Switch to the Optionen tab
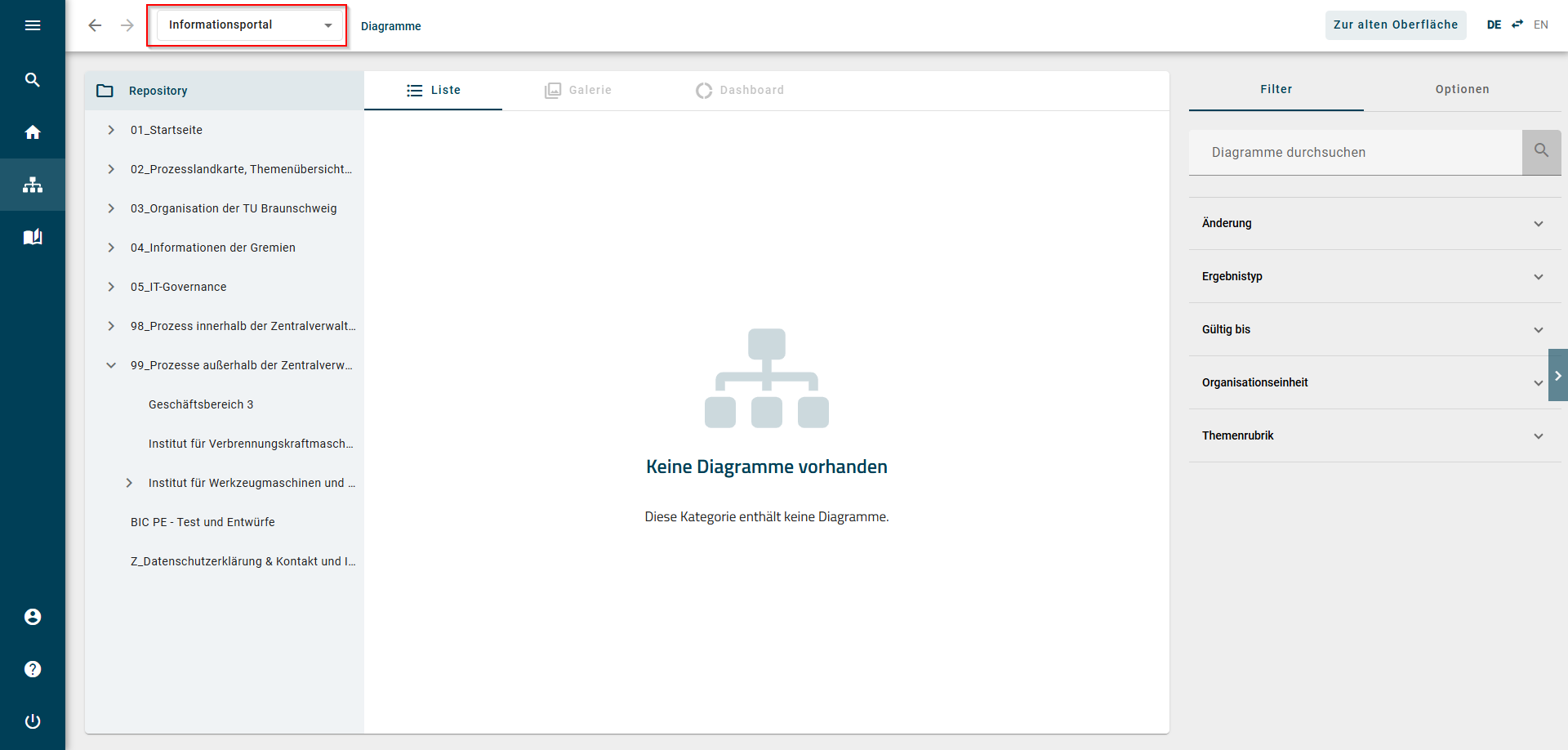The image size is (1568, 750). click(x=1462, y=89)
